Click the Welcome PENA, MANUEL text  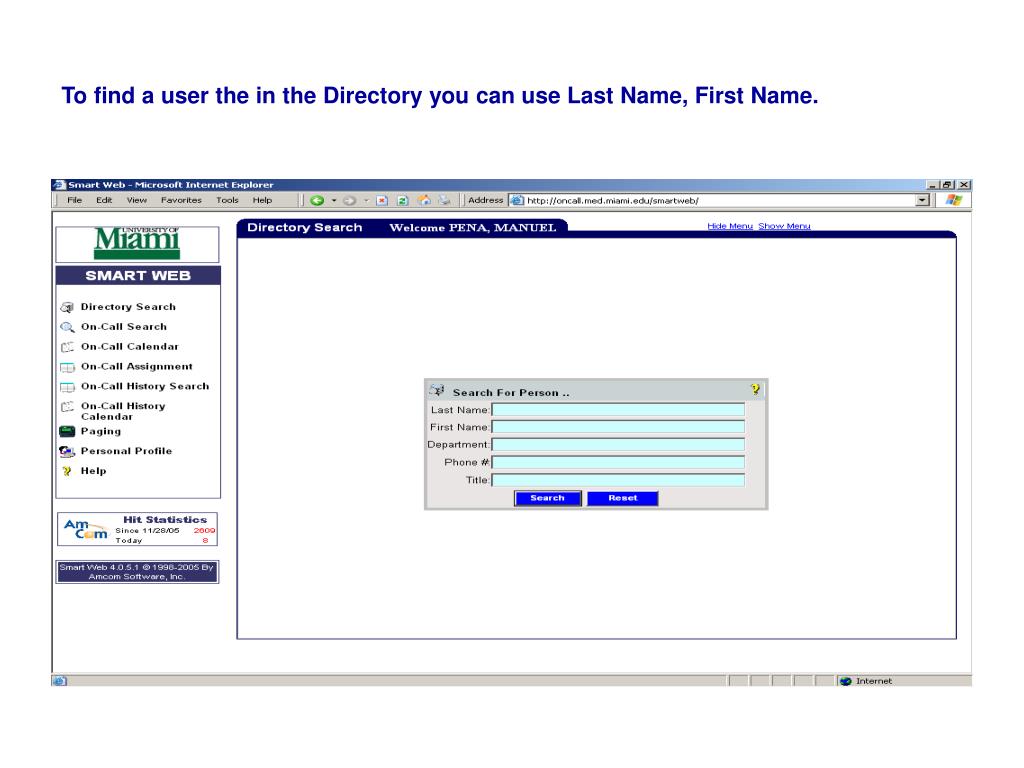pyautogui.click(x=473, y=227)
